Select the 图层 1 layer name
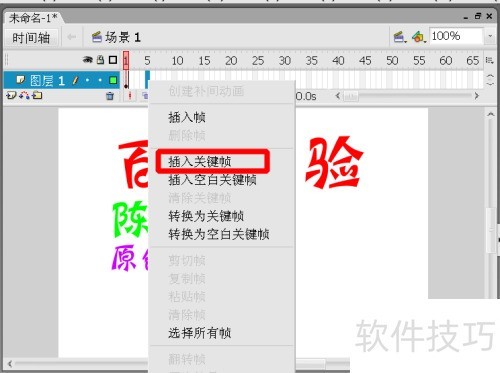This screenshot has height=373, width=500. [47, 80]
